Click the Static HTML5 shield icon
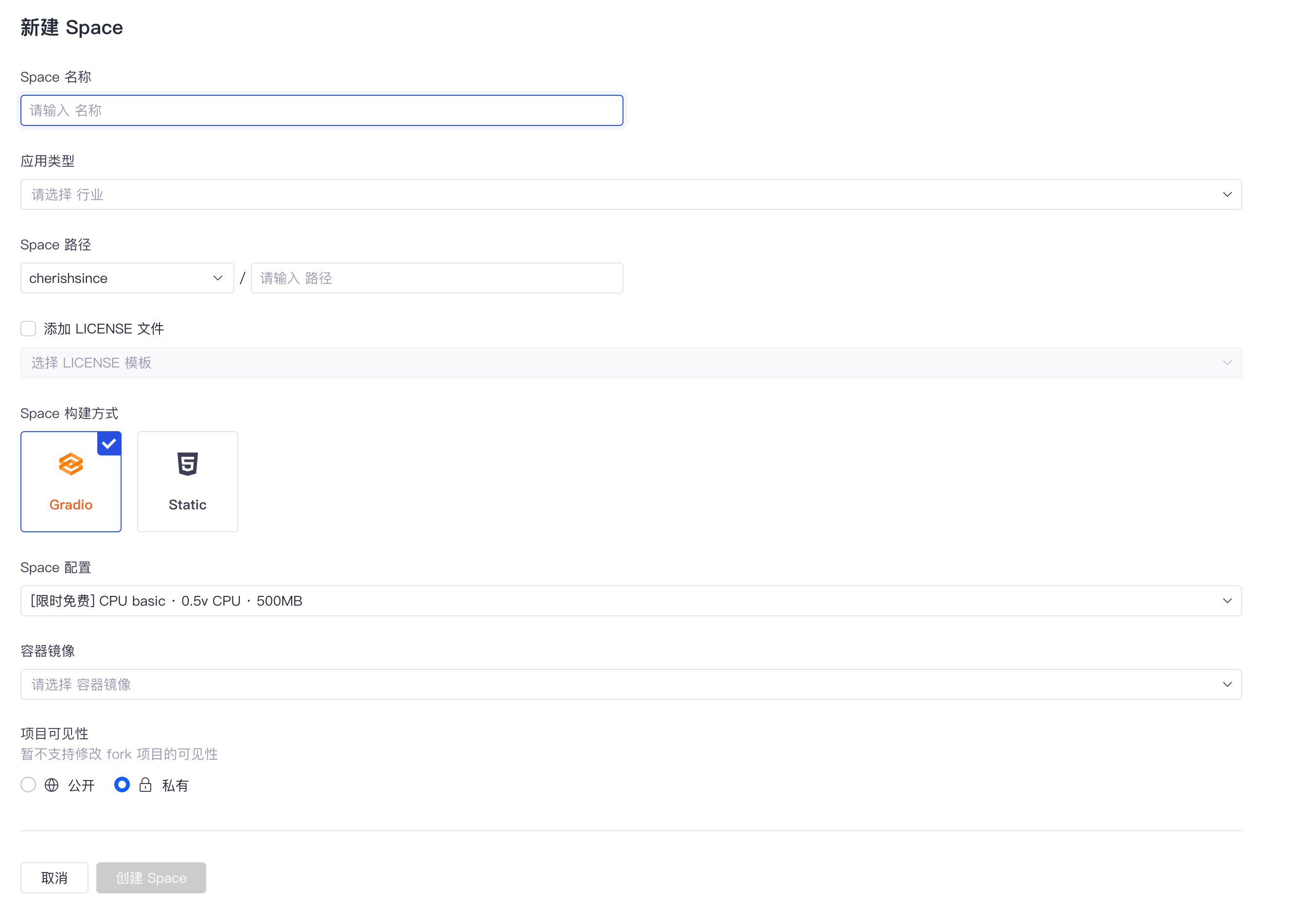1316x907 pixels. [187, 464]
